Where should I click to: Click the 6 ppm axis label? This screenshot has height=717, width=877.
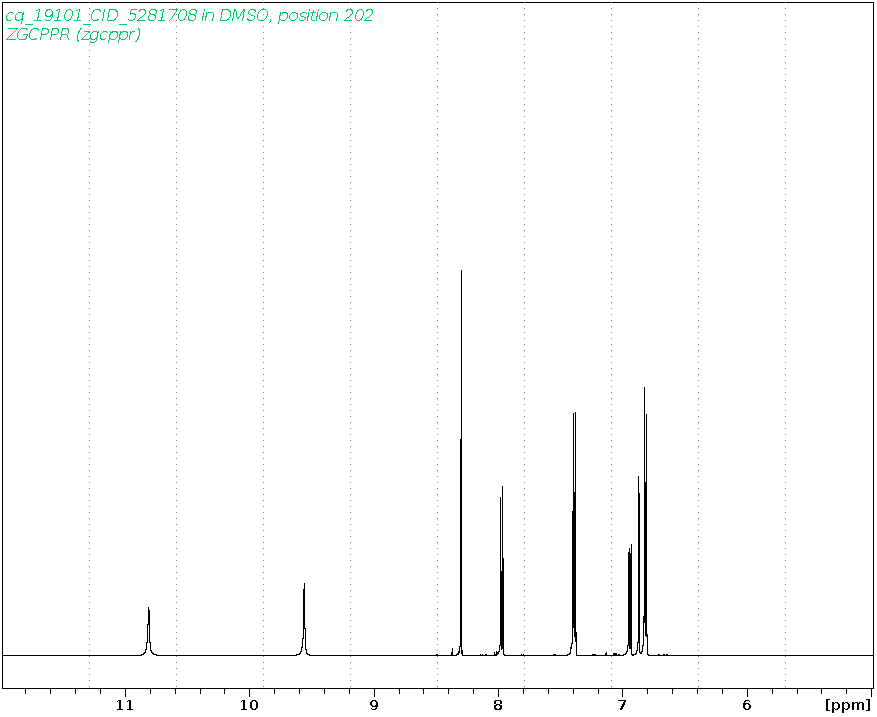pos(747,706)
